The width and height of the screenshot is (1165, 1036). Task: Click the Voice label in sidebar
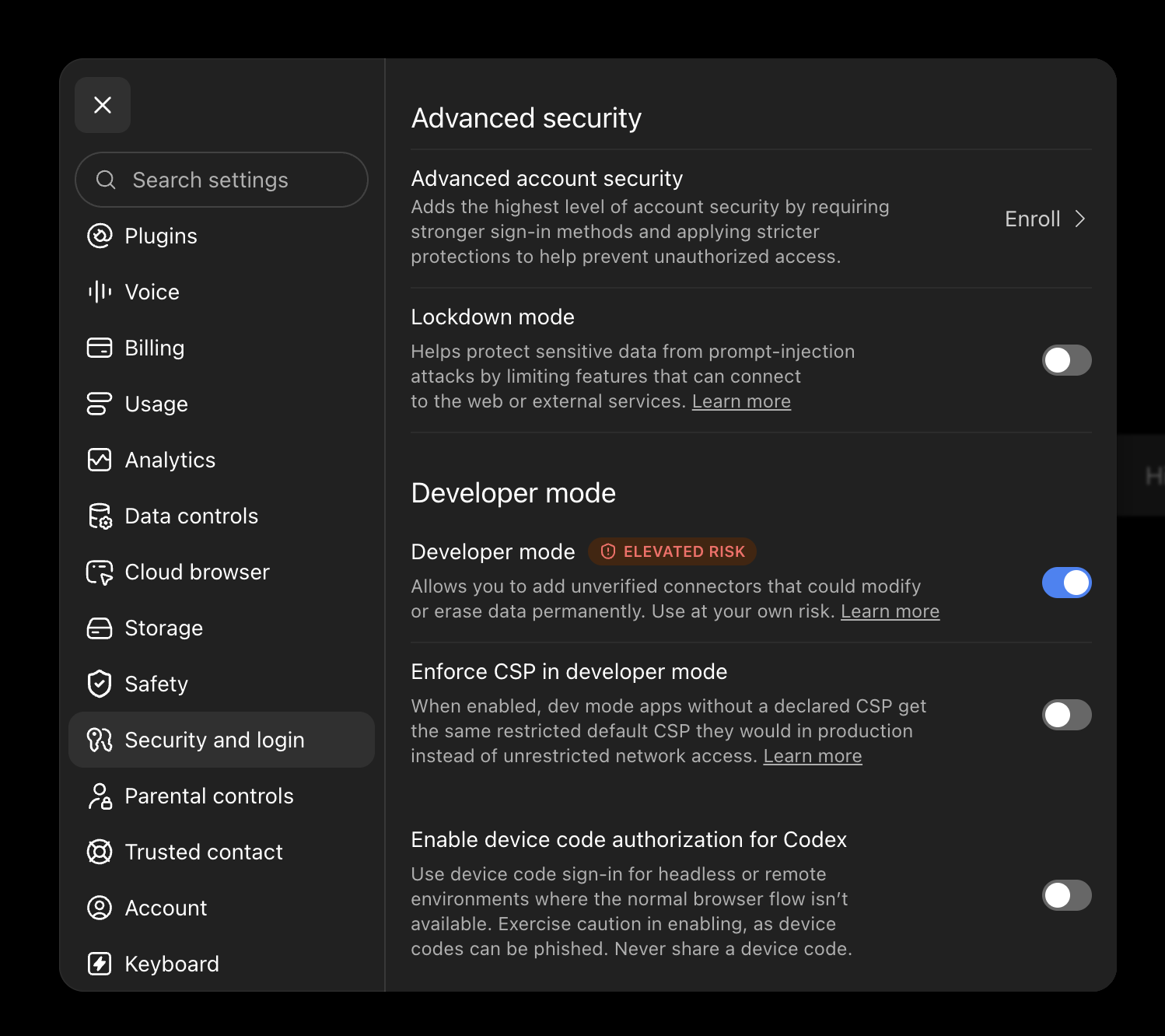click(x=152, y=292)
